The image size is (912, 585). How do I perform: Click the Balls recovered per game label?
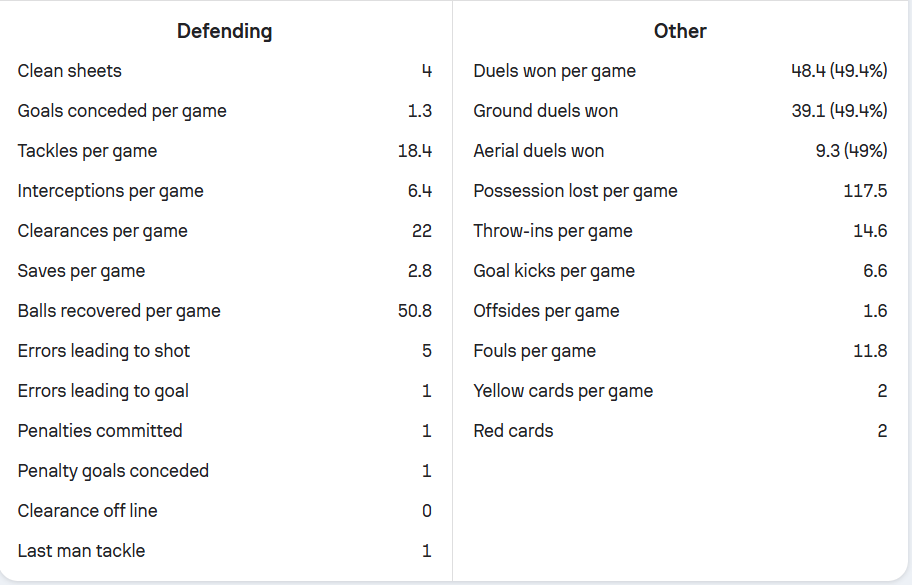(x=119, y=311)
